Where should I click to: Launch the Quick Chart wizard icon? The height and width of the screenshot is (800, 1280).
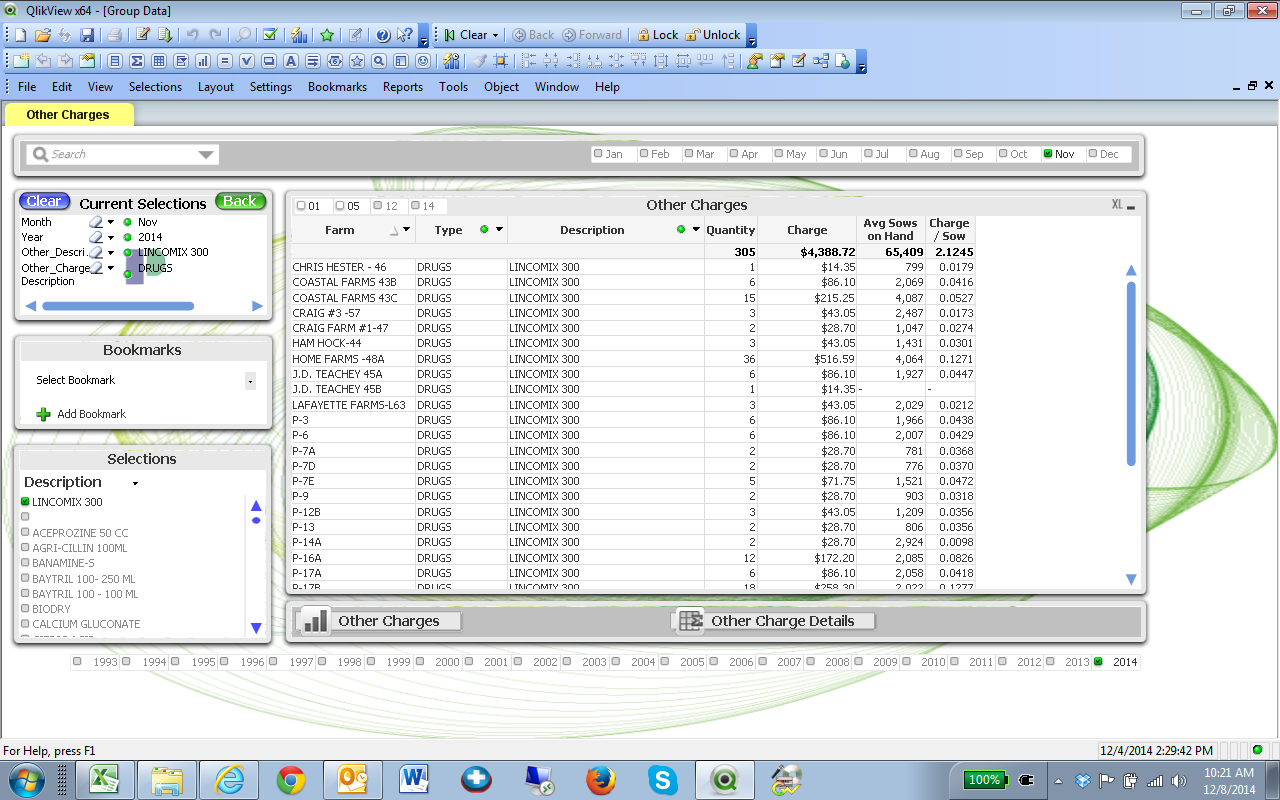[x=298, y=35]
